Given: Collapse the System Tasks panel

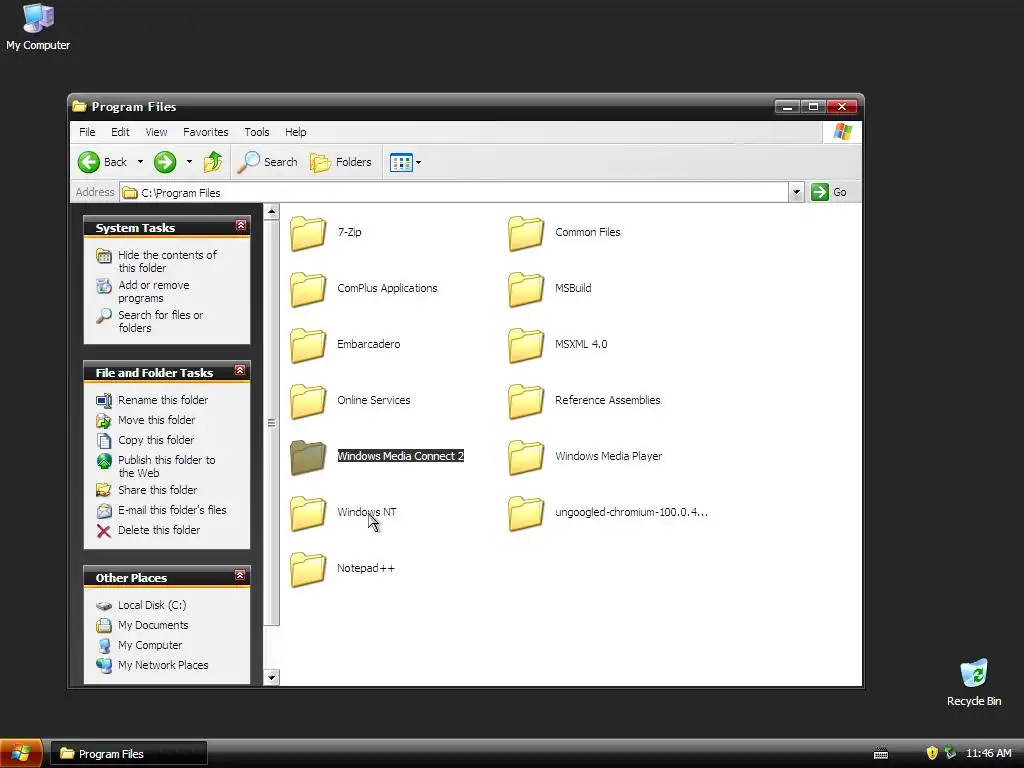Looking at the screenshot, I should [240, 225].
